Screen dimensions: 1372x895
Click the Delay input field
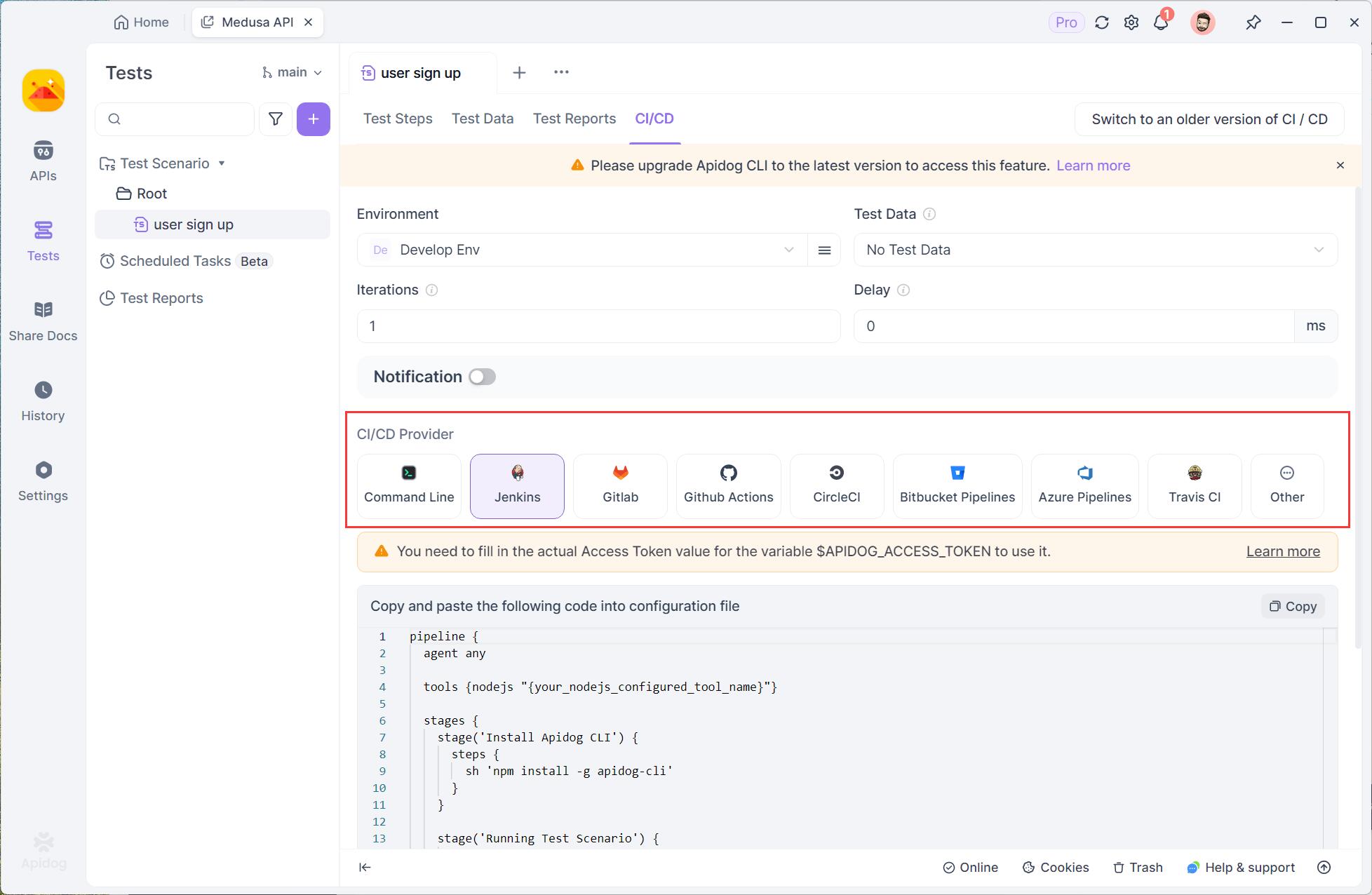click(1073, 326)
